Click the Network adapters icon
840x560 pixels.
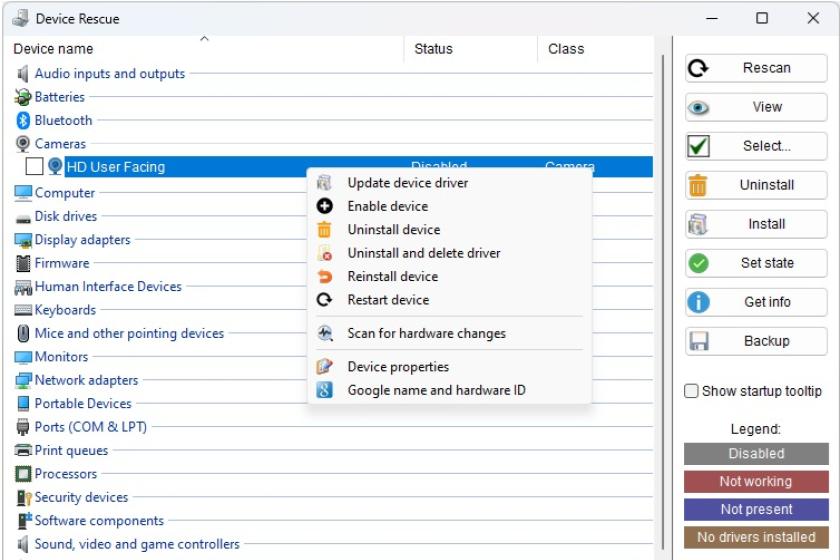(23, 380)
